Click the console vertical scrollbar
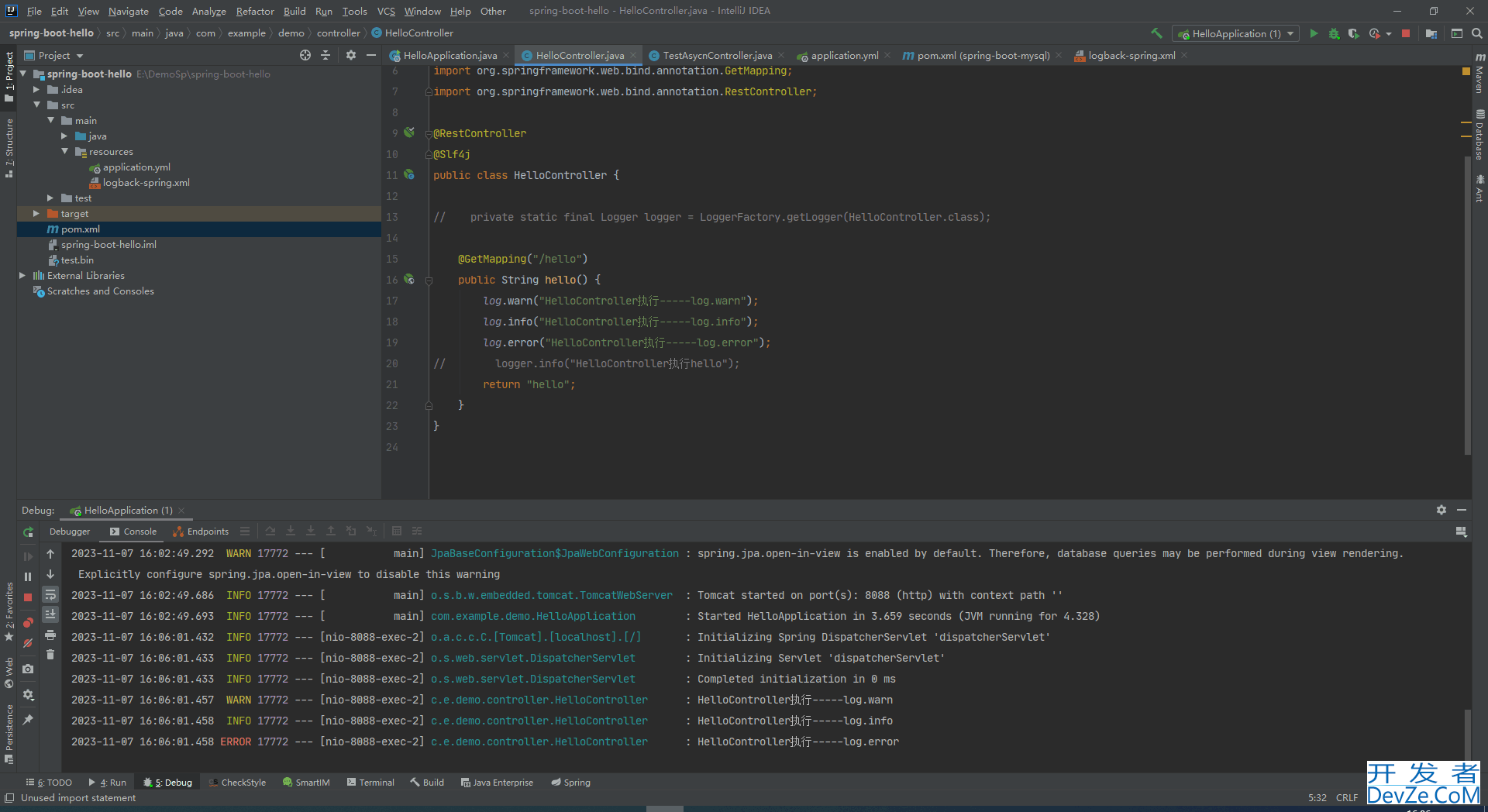The image size is (1488, 812). coord(1467,736)
